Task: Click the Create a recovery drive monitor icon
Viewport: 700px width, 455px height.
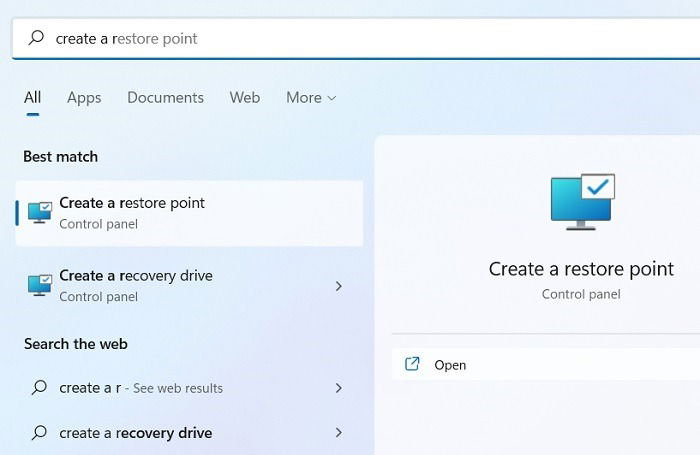Action: coord(40,286)
